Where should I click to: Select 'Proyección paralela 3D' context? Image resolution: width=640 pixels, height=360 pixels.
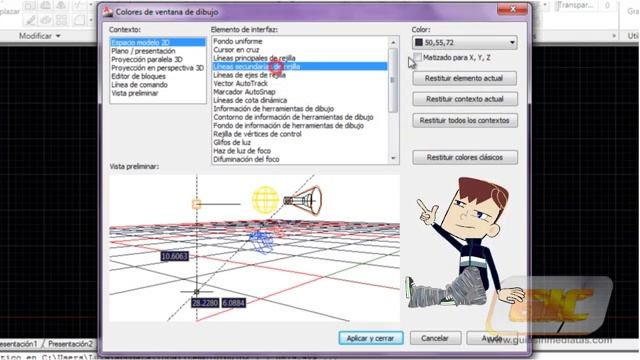point(147,60)
